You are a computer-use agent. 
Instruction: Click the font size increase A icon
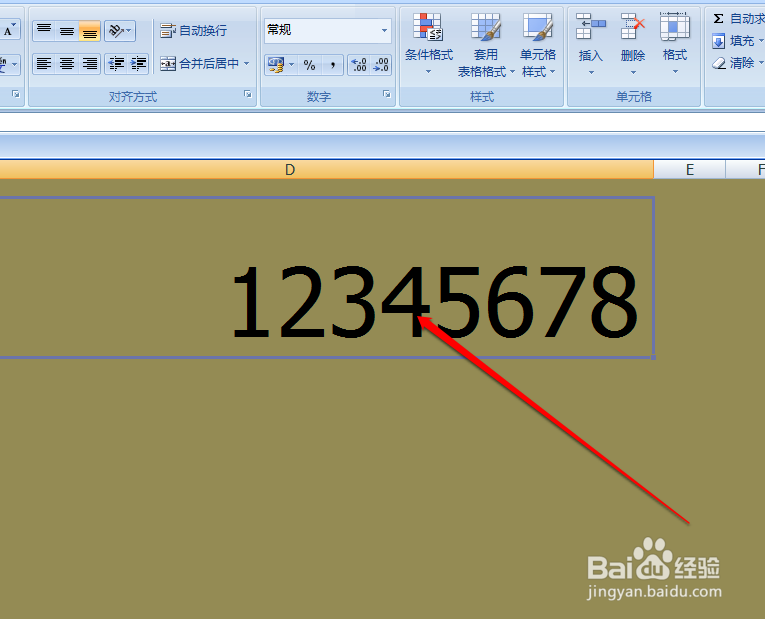tap(9, 31)
